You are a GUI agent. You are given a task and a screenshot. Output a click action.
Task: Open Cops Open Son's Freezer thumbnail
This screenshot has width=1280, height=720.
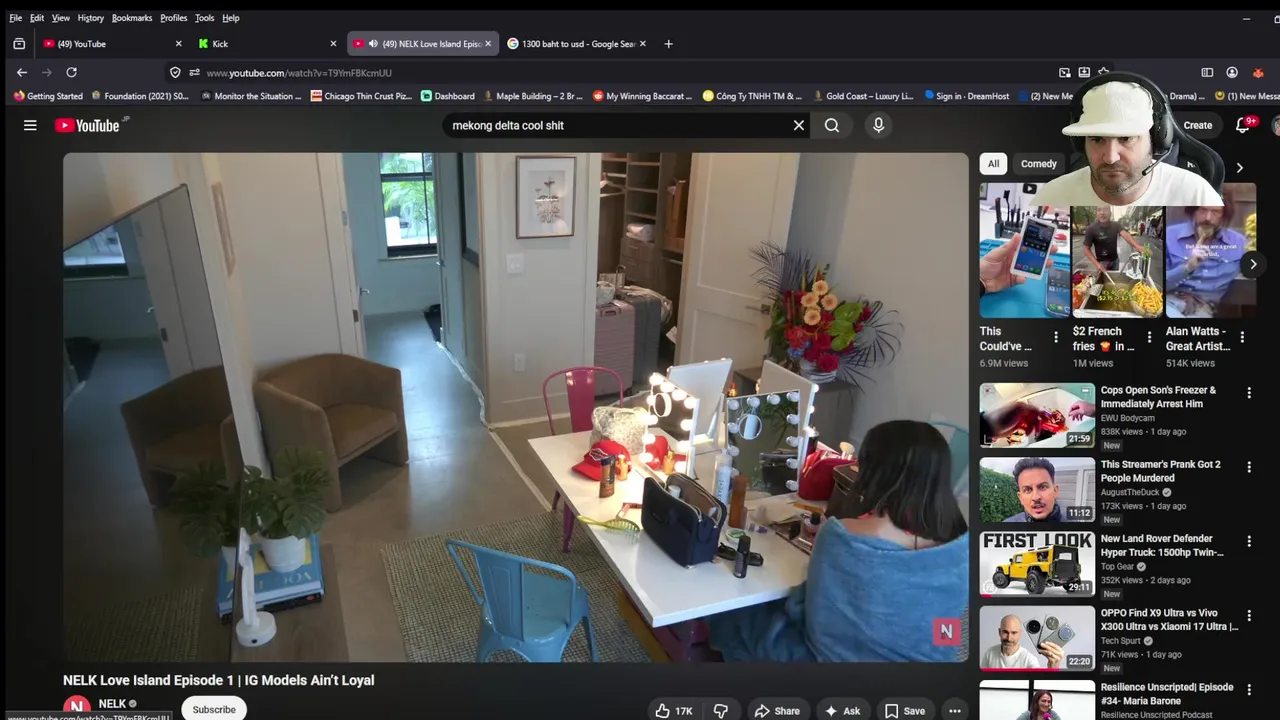(x=1037, y=415)
